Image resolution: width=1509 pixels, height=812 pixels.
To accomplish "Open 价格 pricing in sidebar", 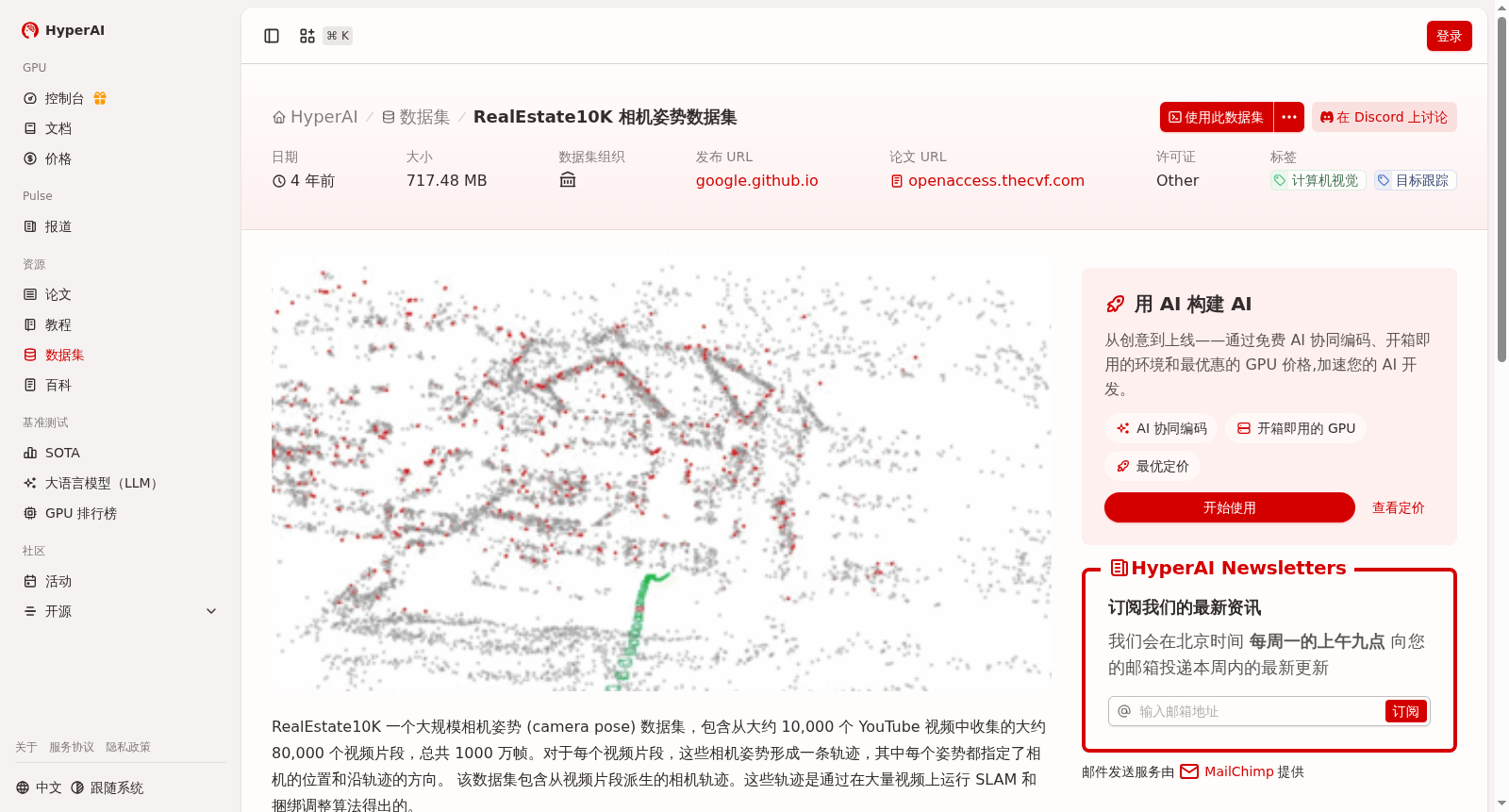I will pyautogui.click(x=121, y=158).
